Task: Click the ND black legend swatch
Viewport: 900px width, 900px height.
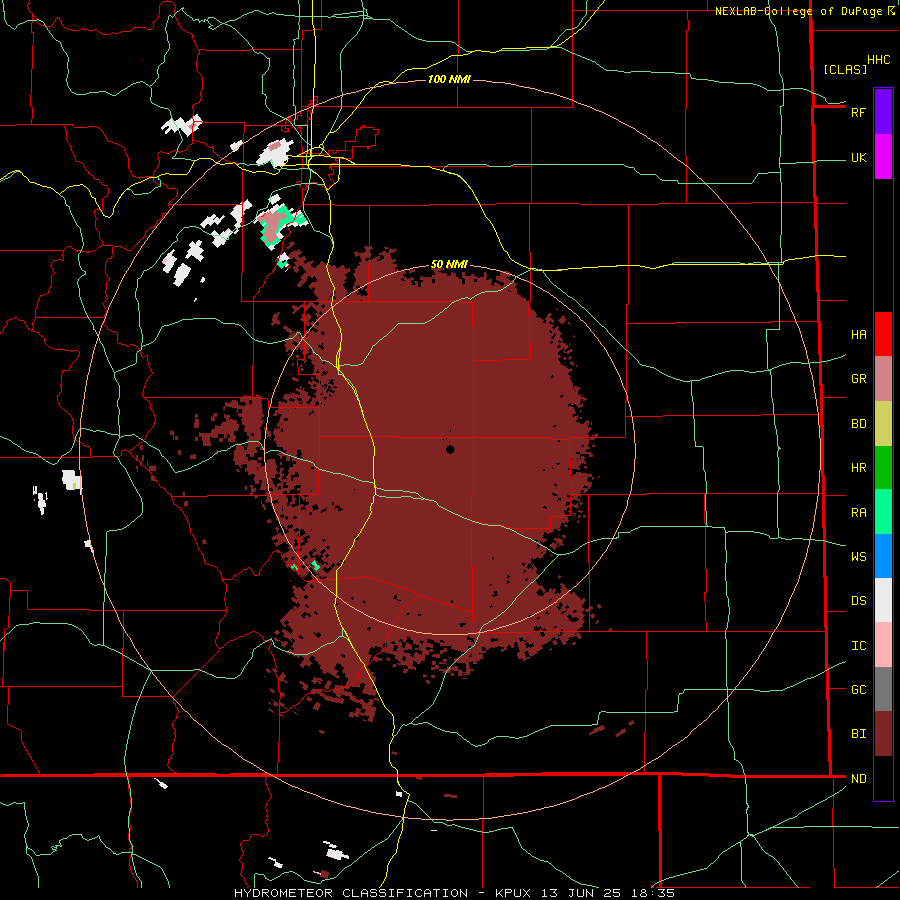Action: coord(883,778)
